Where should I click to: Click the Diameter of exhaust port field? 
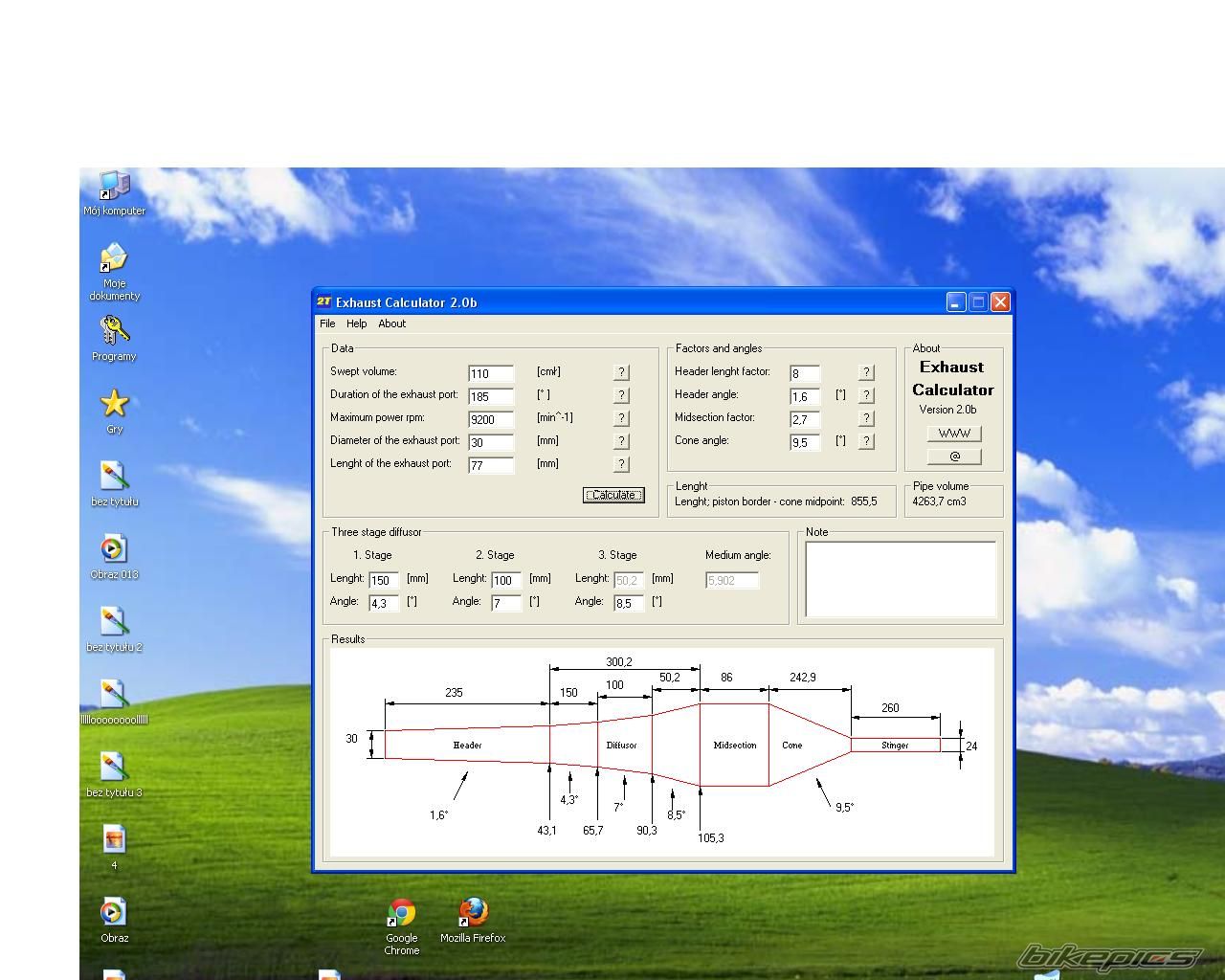tap(491, 442)
